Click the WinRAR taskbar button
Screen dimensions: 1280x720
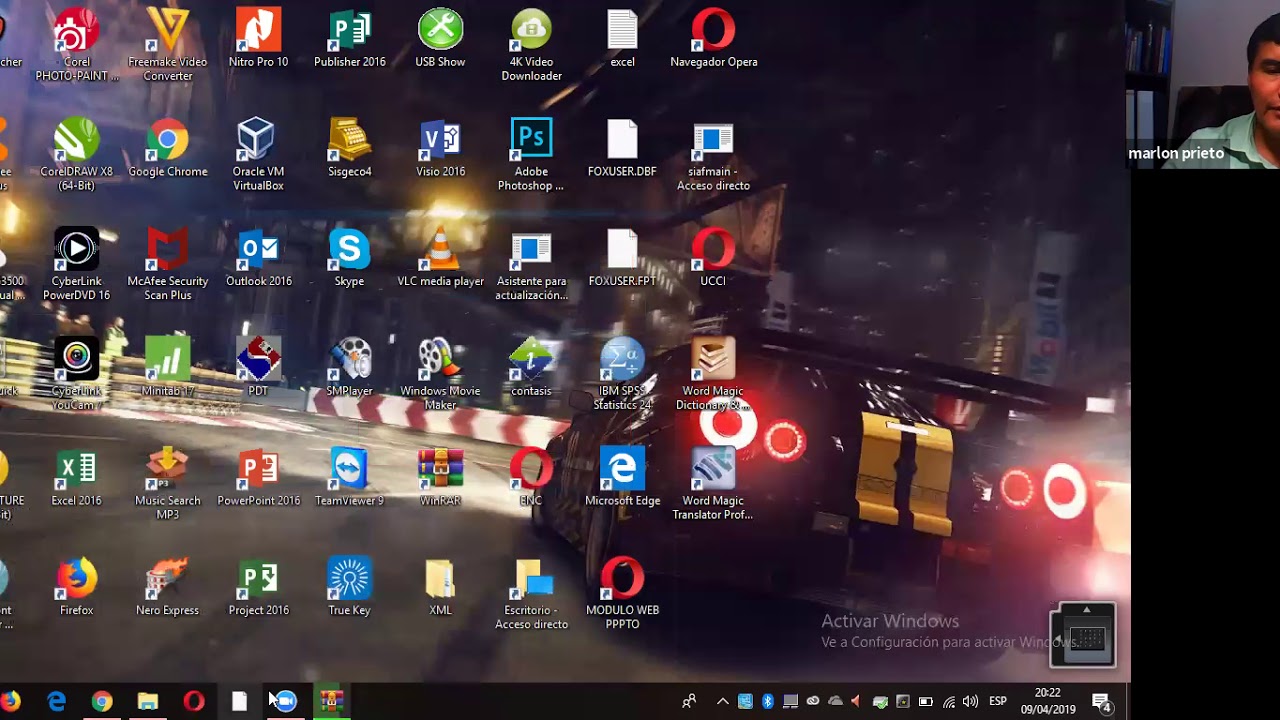point(331,702)
